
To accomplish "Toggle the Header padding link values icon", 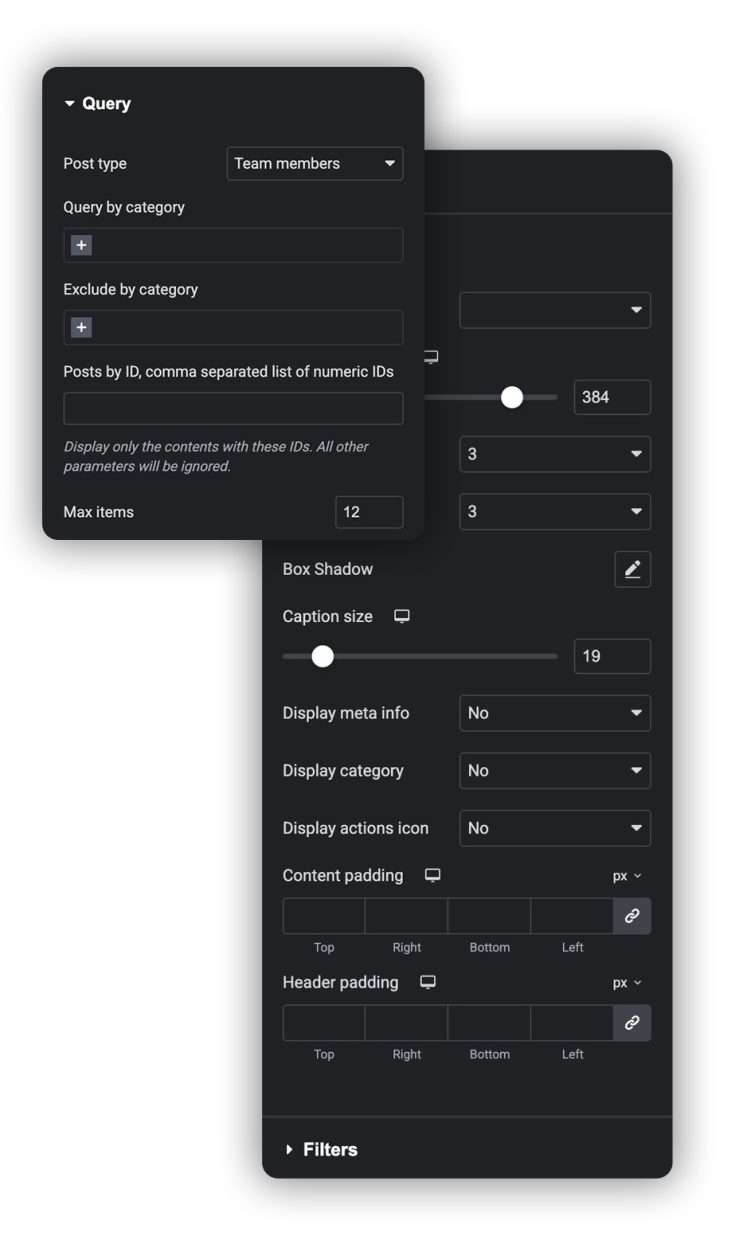I will (x=631, y=1023).
